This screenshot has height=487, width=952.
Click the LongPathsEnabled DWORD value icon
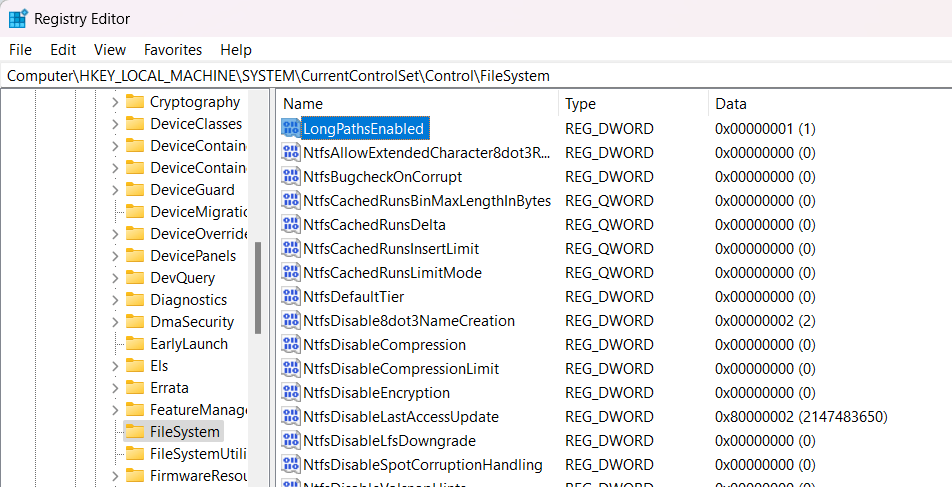tap(291, 129)
